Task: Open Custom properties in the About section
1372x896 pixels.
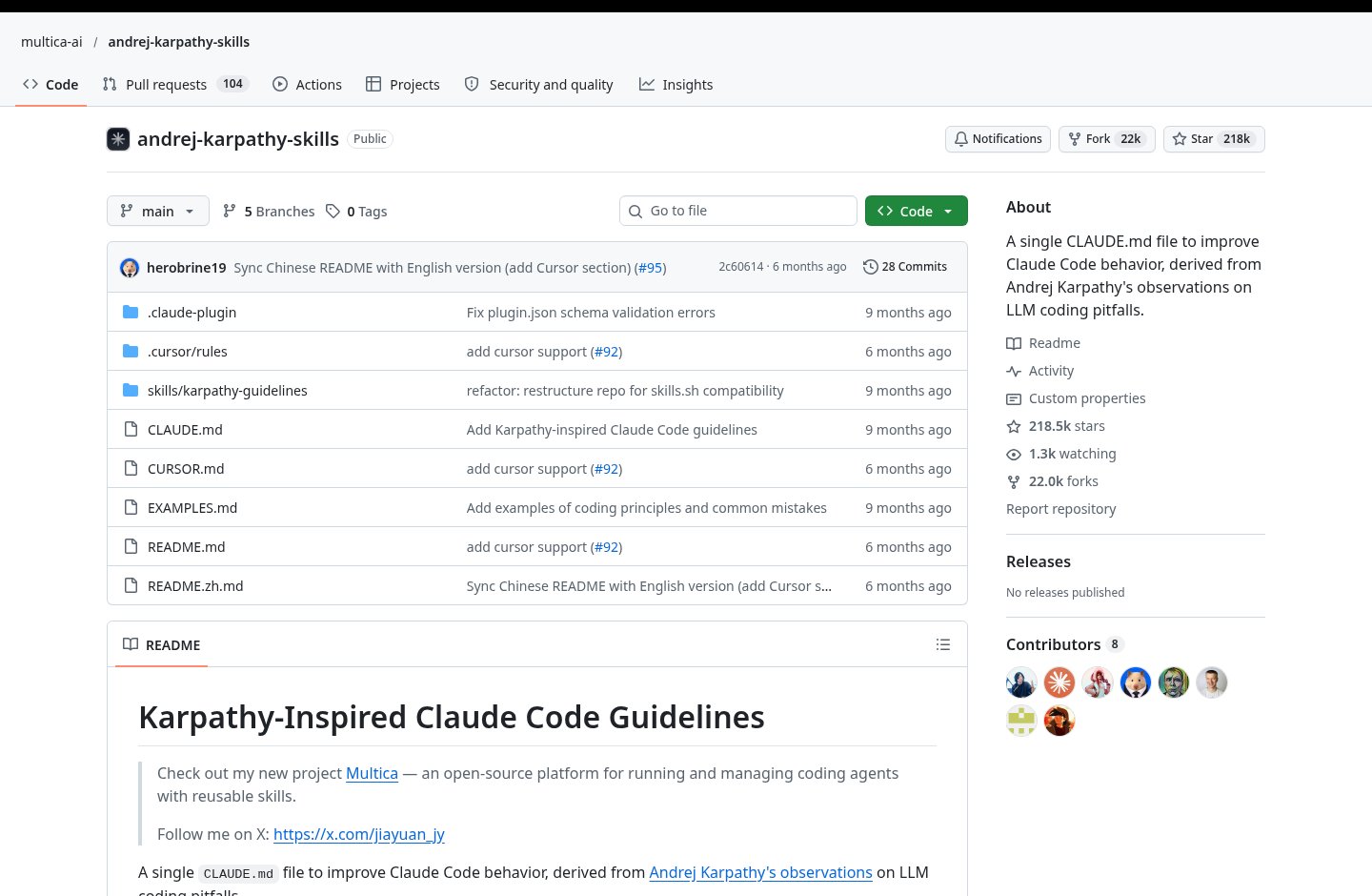Action: [1087, 398]
